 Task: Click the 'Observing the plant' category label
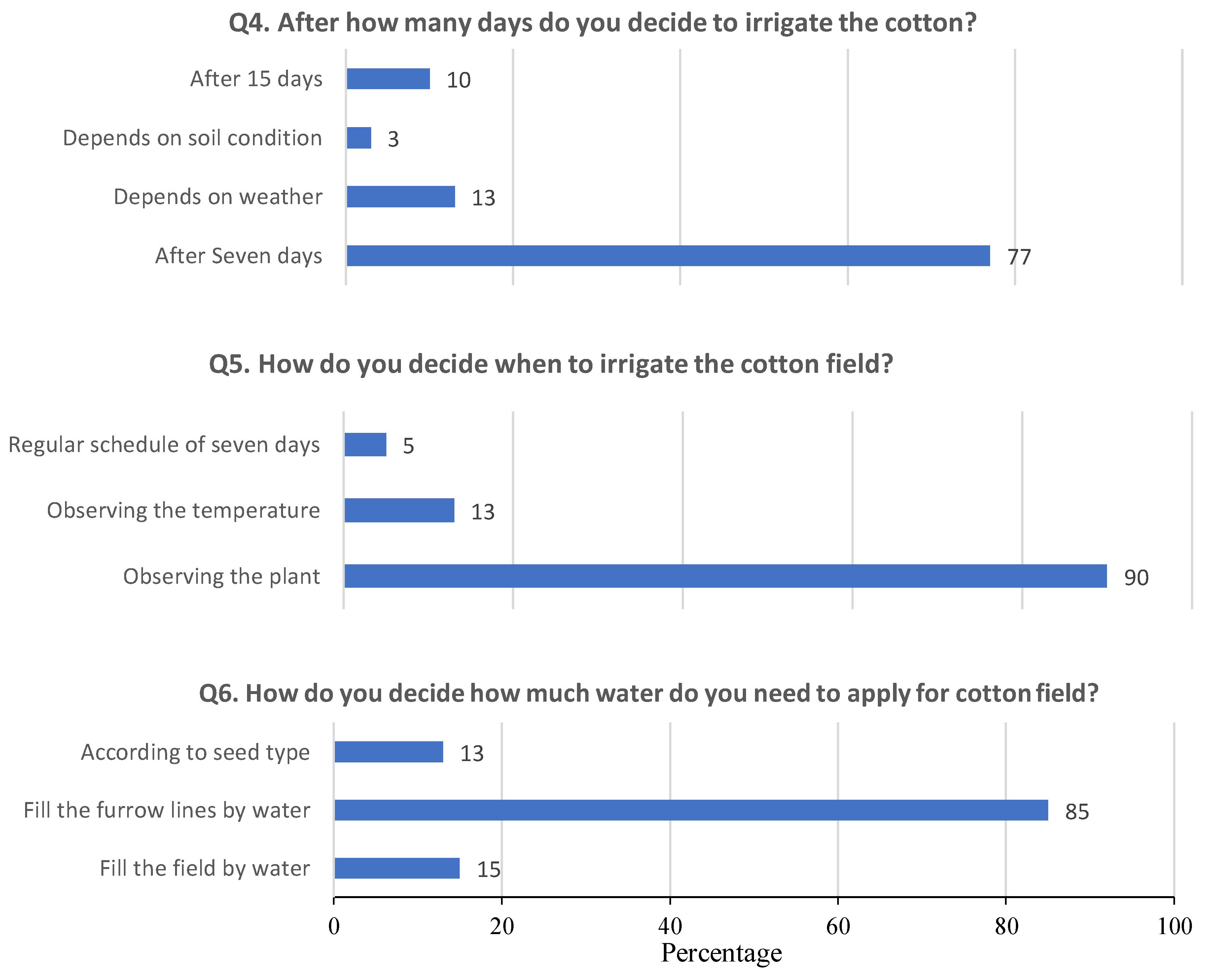[x=221, y=577]
